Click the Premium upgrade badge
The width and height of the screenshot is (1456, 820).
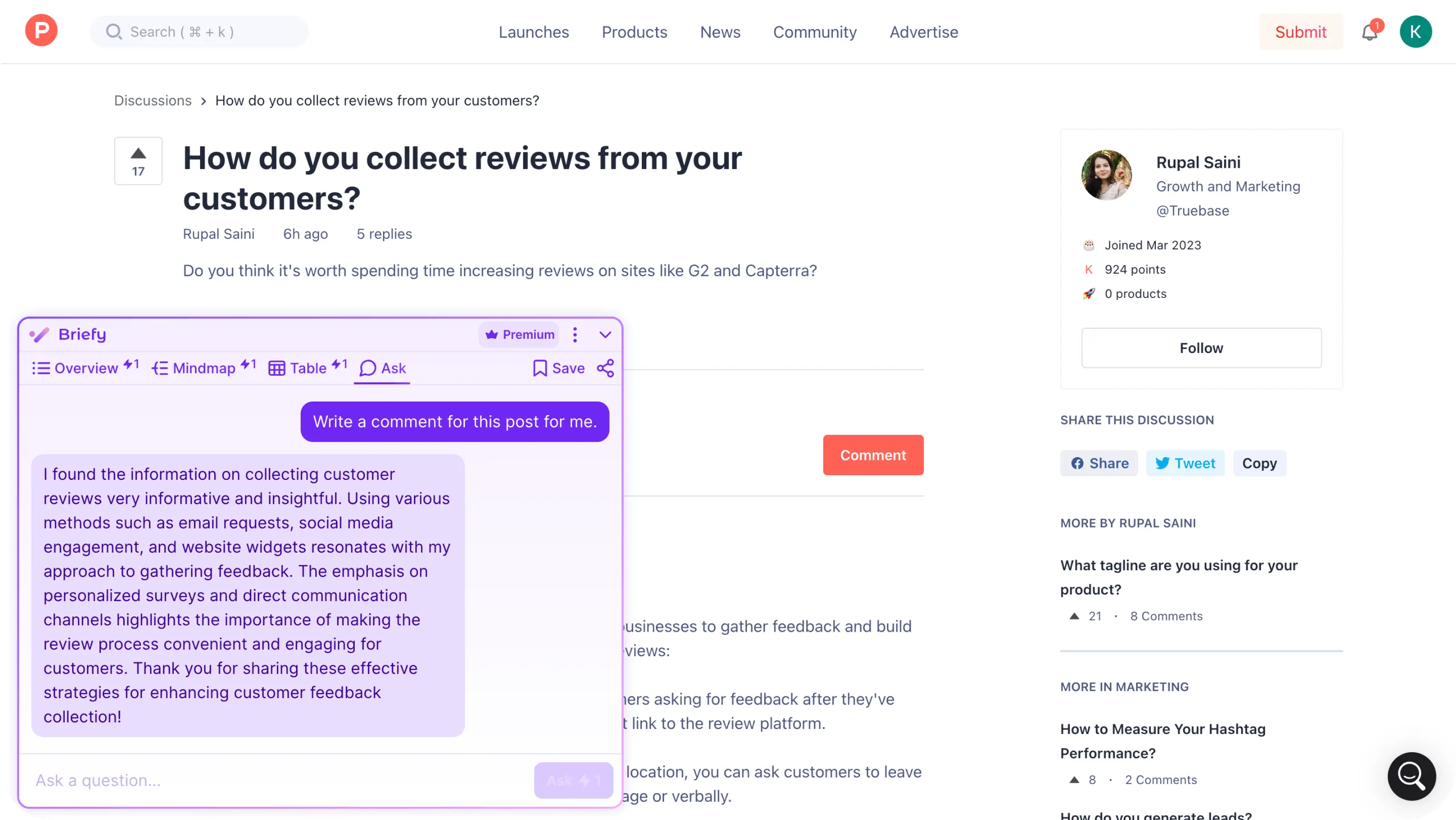[519, 335]
